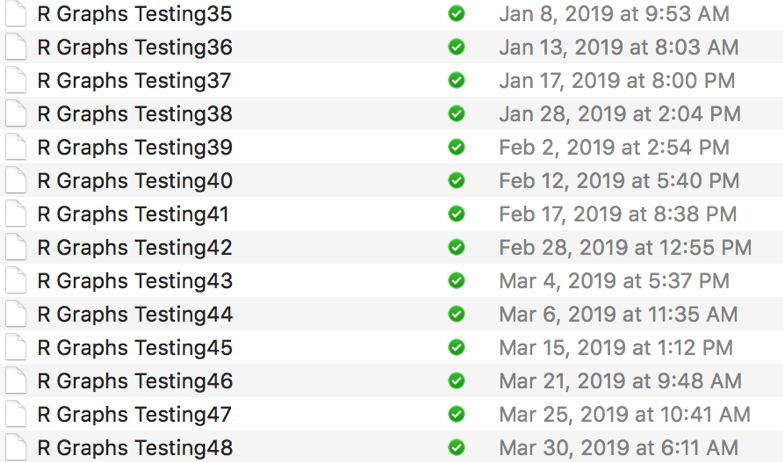Click the R Graphs Testing48 file name
The height and width of the screenshot is (462, 783).
point(134,448)
